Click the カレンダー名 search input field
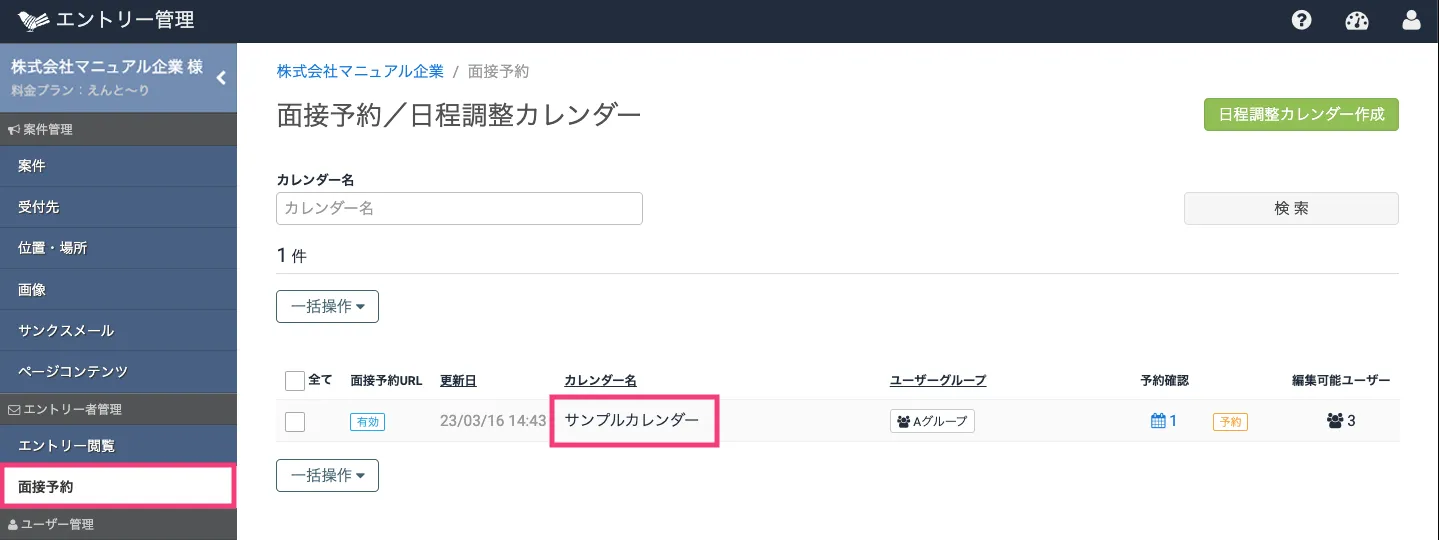Screen dimensions: 1439x540 point(459,208)
